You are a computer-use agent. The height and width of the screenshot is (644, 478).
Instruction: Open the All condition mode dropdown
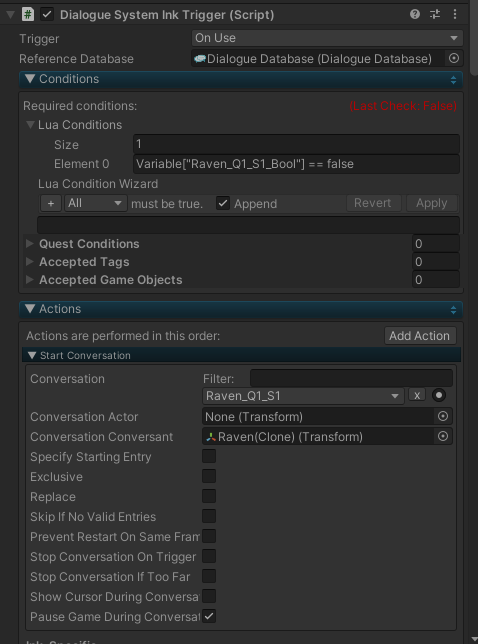(x=95, y=203)
